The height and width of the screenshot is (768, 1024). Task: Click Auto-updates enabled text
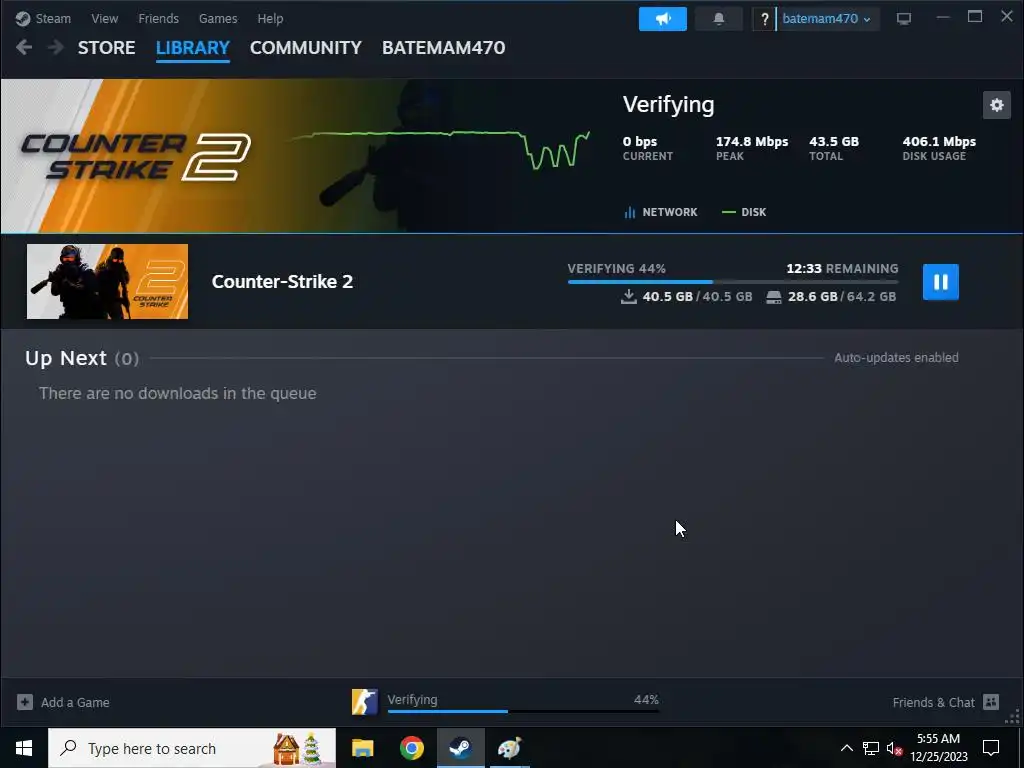(x=896, y=358)
